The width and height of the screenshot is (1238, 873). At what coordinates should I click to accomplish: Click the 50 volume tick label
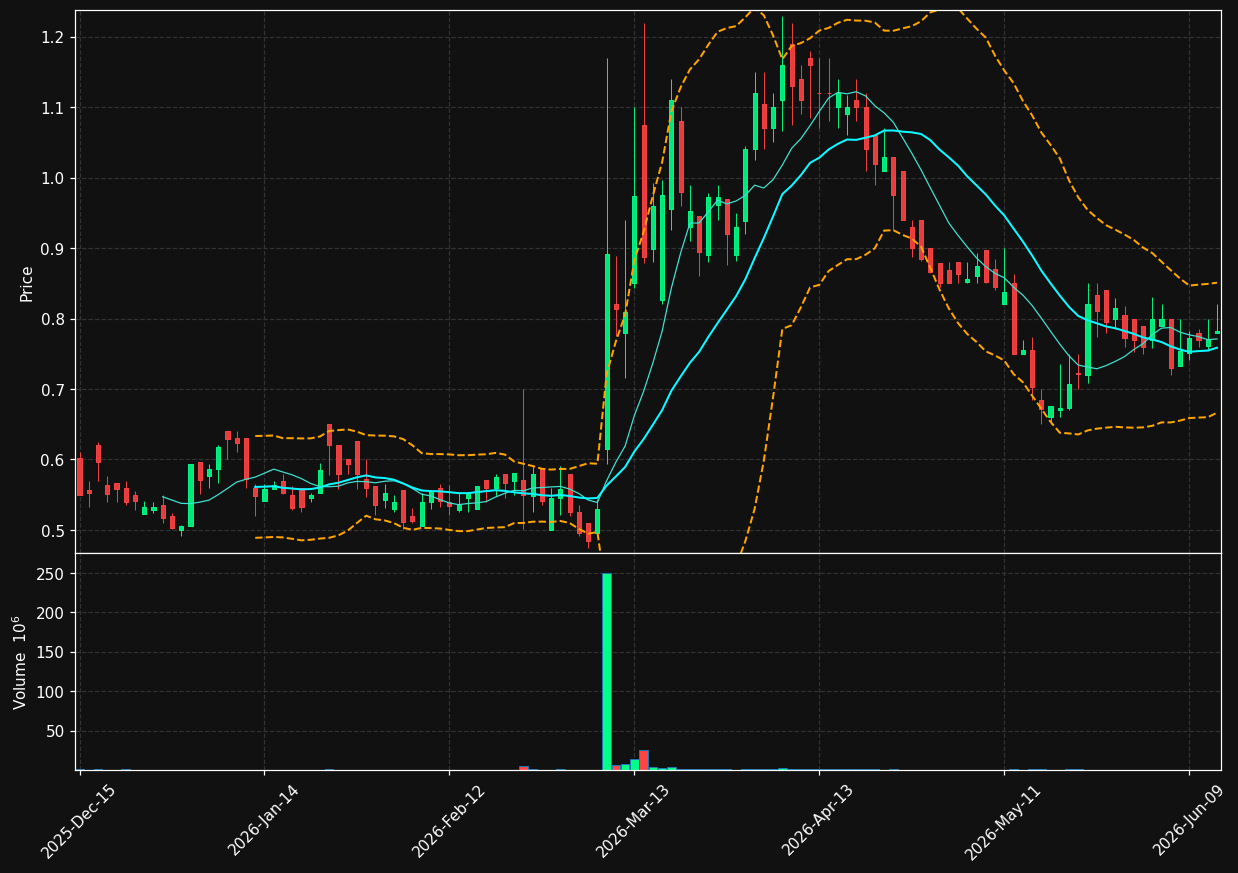point(57,732)
